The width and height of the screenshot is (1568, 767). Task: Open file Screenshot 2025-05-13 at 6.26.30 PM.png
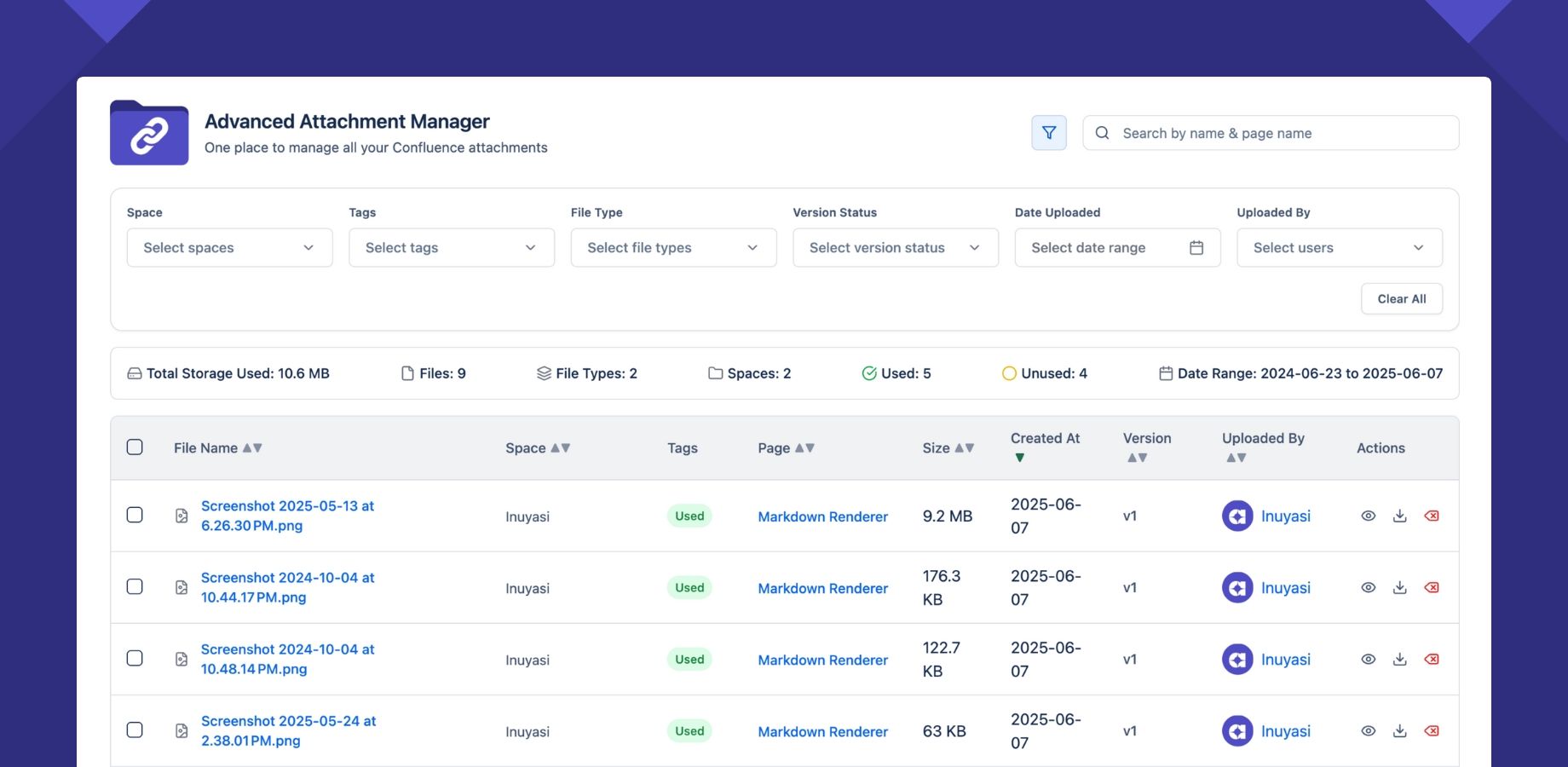[x=287, y=516]
